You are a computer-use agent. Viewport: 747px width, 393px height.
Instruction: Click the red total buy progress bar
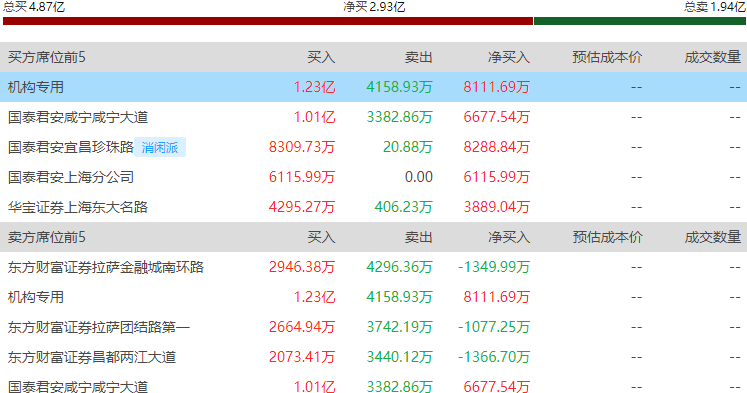268,21
